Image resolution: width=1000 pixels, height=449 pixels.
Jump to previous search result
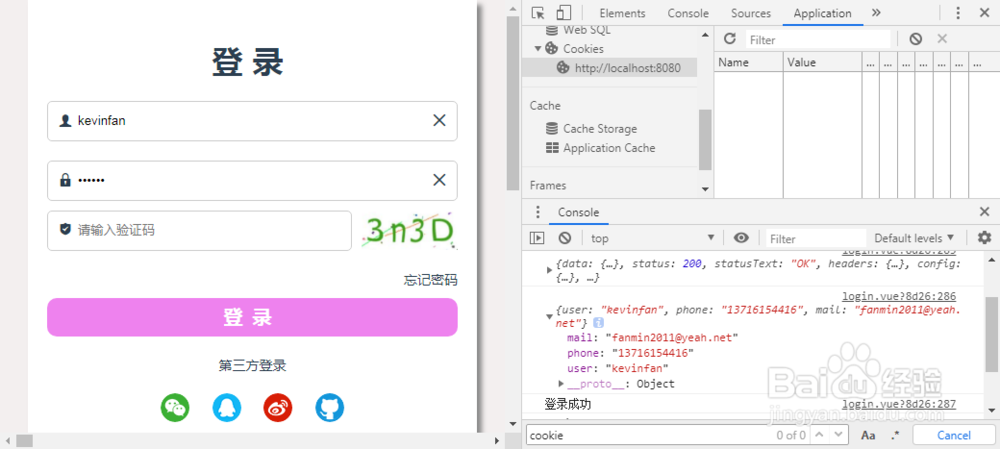tap(820, 435)
